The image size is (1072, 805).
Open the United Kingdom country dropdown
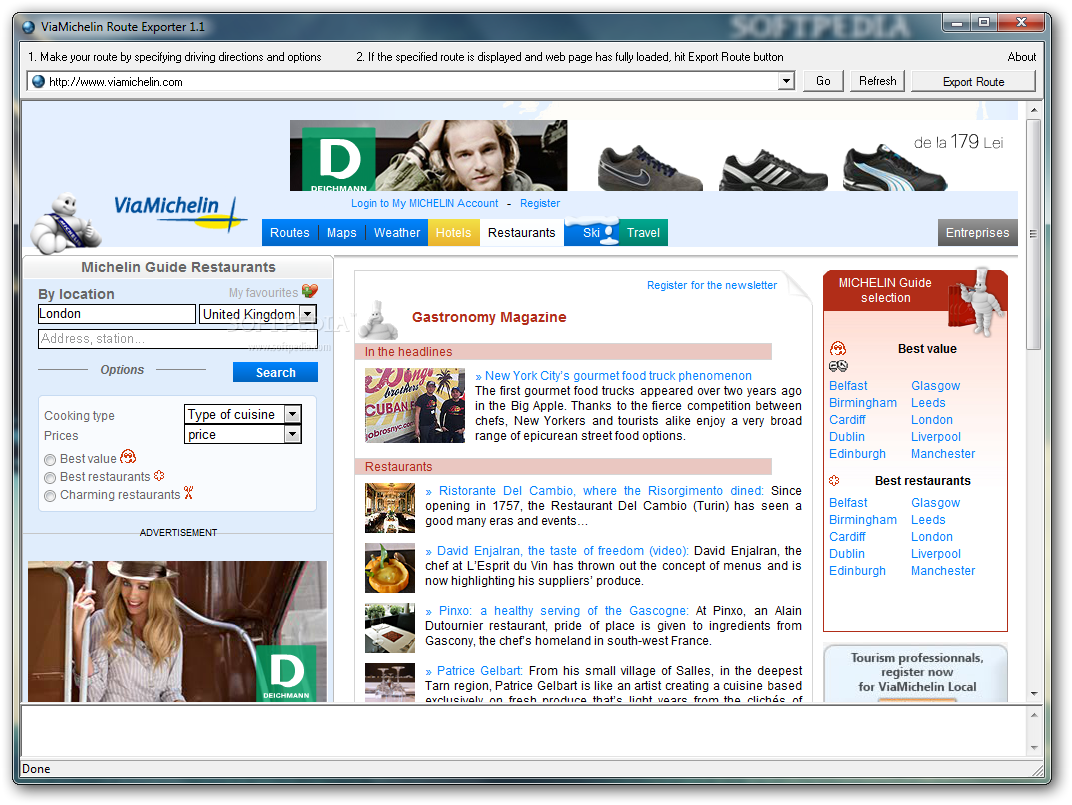(x=308, y=315)
